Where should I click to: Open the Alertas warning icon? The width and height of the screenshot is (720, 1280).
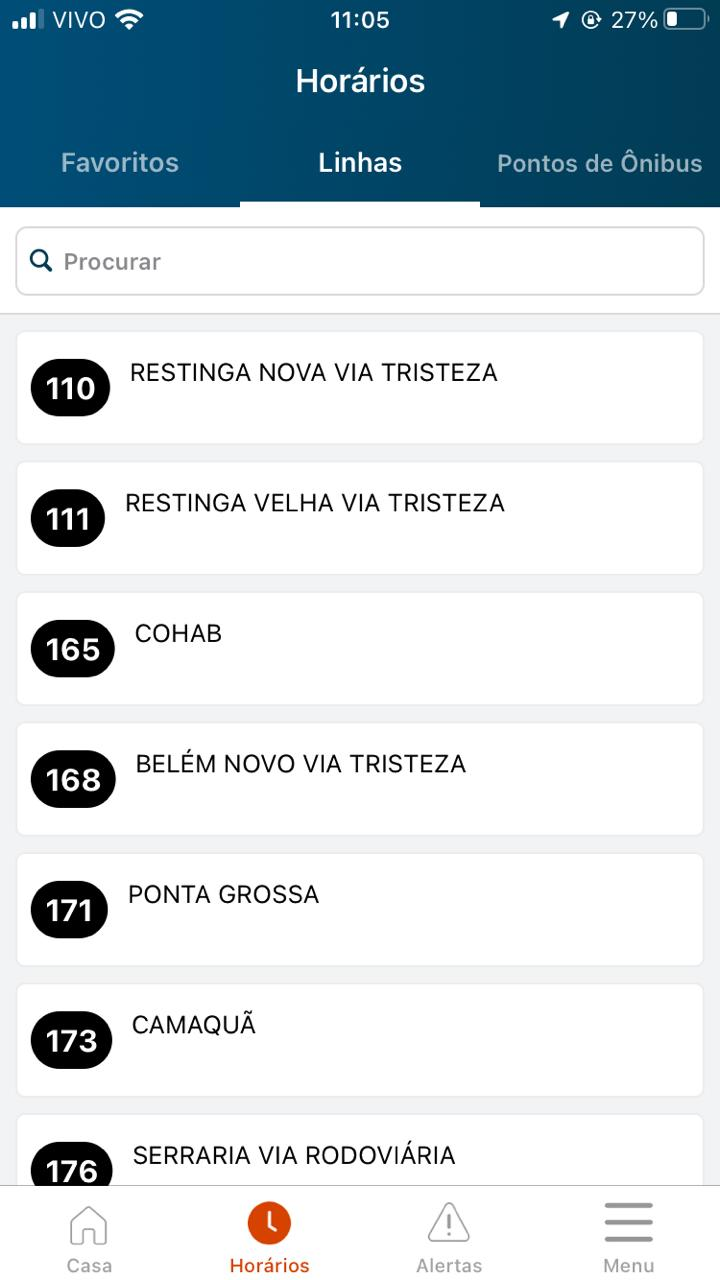pyautogui.click(x=449, y=1223)
